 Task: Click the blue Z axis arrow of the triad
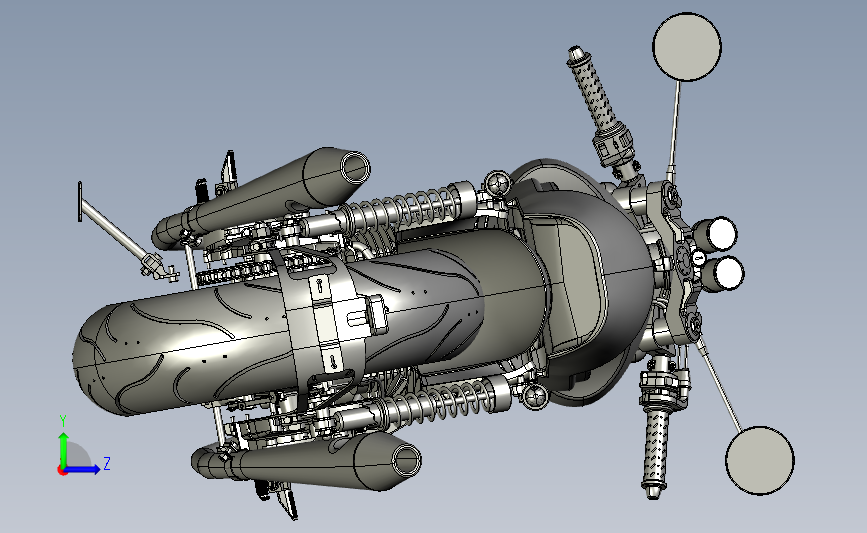[x=83, y=470]
